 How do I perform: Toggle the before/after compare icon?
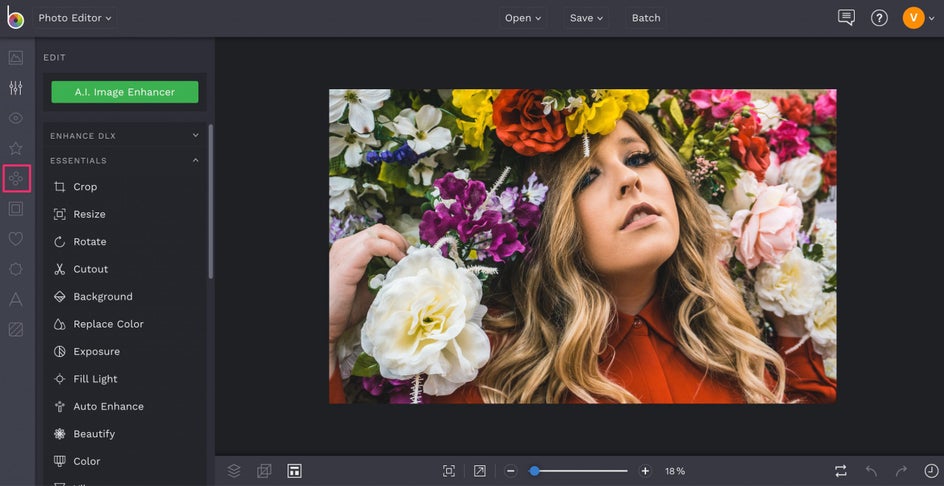click(840, 471)
